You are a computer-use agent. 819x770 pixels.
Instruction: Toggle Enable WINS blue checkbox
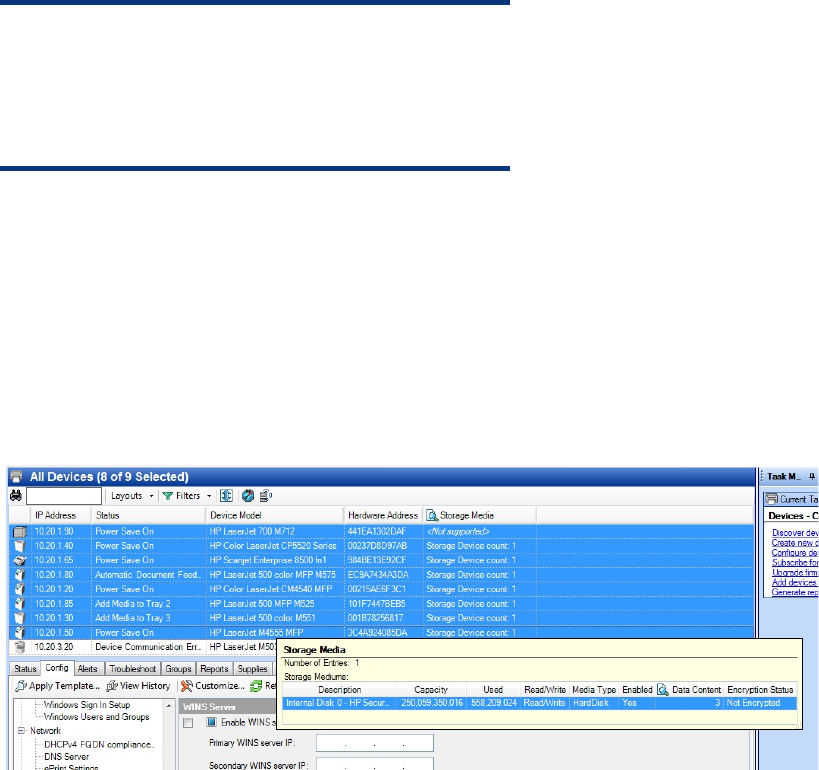212,722
